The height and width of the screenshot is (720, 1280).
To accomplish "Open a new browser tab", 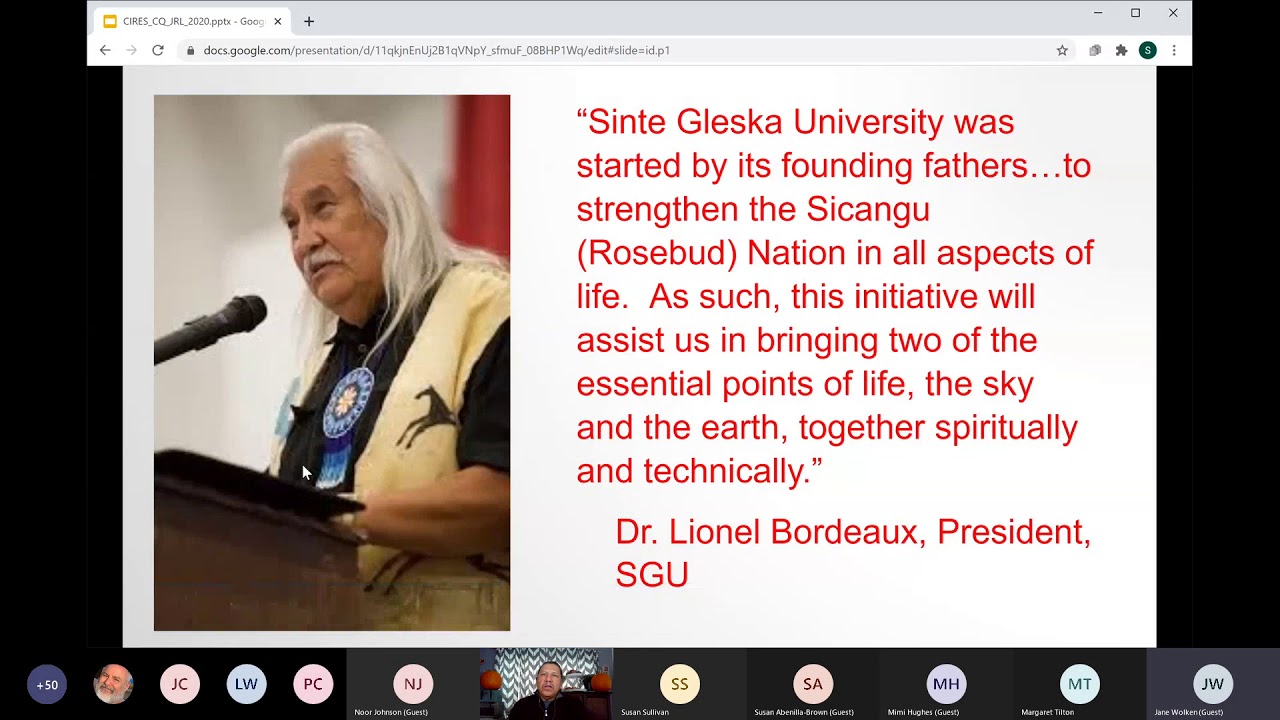I will [x=309, y=21].
